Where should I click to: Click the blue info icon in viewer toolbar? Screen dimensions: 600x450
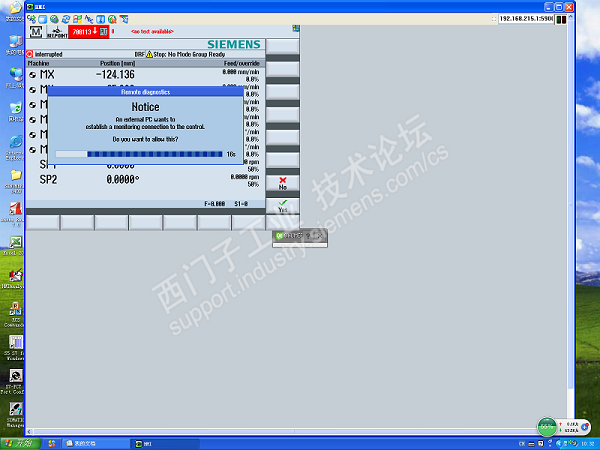click(x=101, y=19)
